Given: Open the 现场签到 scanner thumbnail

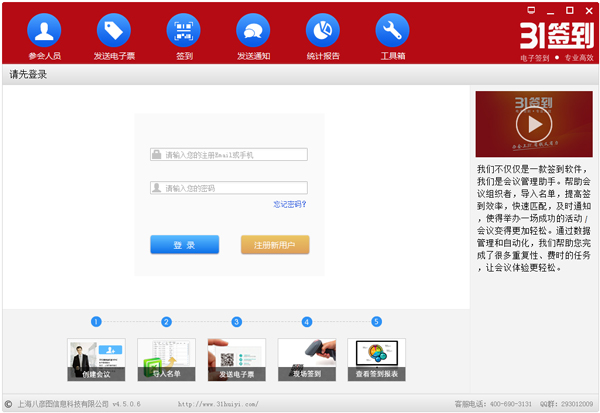Looking at the screenshot, I should pos(307,359).
